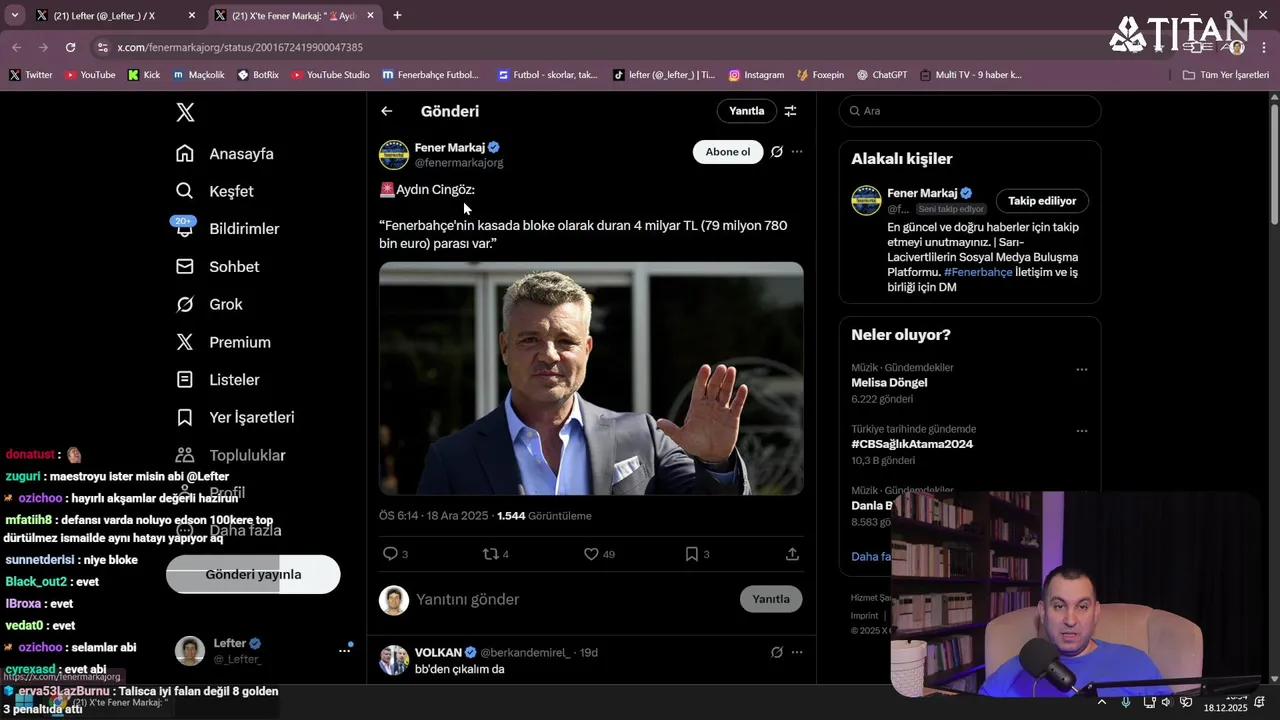Viewport: 1280px width, 720px height.
Task: Open Melisa Döngel trending topic
Action: coord(889,383)
